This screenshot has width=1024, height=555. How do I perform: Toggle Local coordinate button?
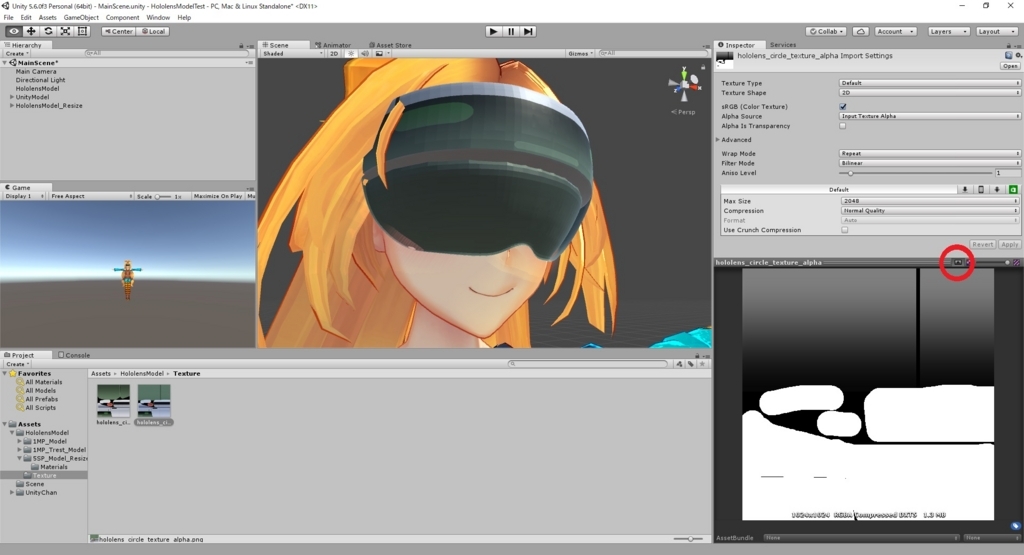pos(153,31)
